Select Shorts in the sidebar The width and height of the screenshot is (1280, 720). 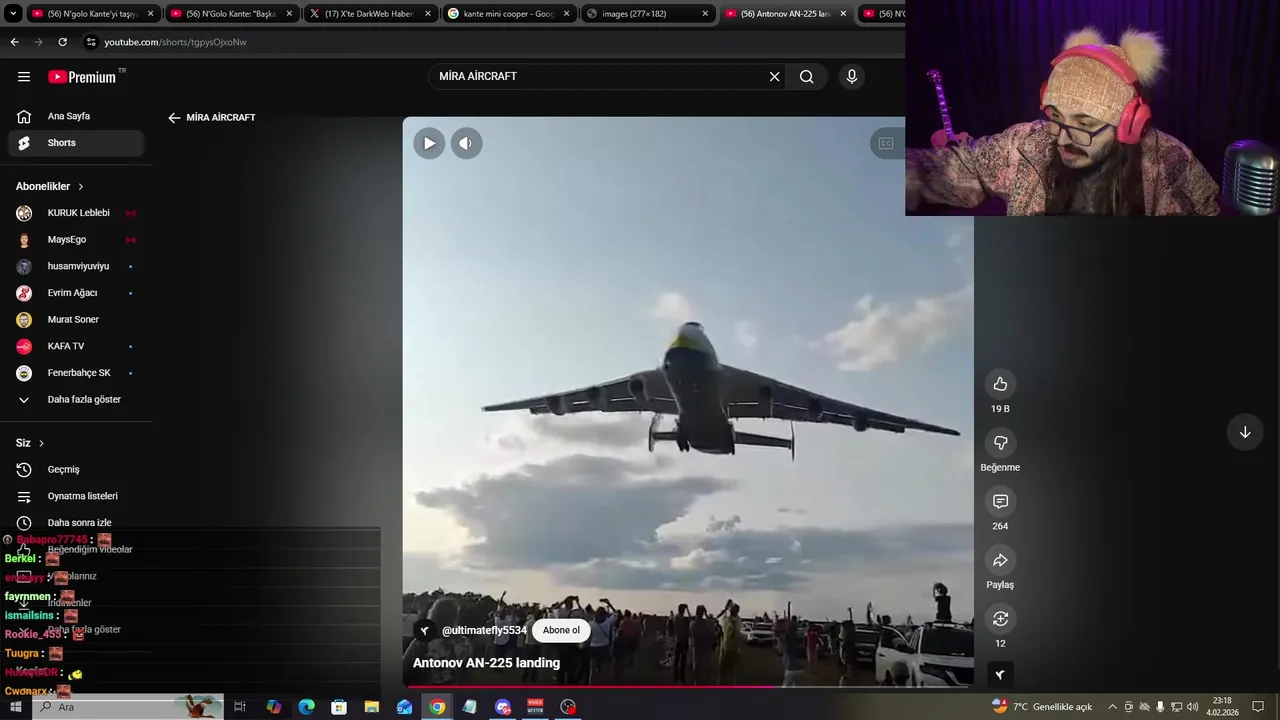pyautogui.click(x=76, y=143)
